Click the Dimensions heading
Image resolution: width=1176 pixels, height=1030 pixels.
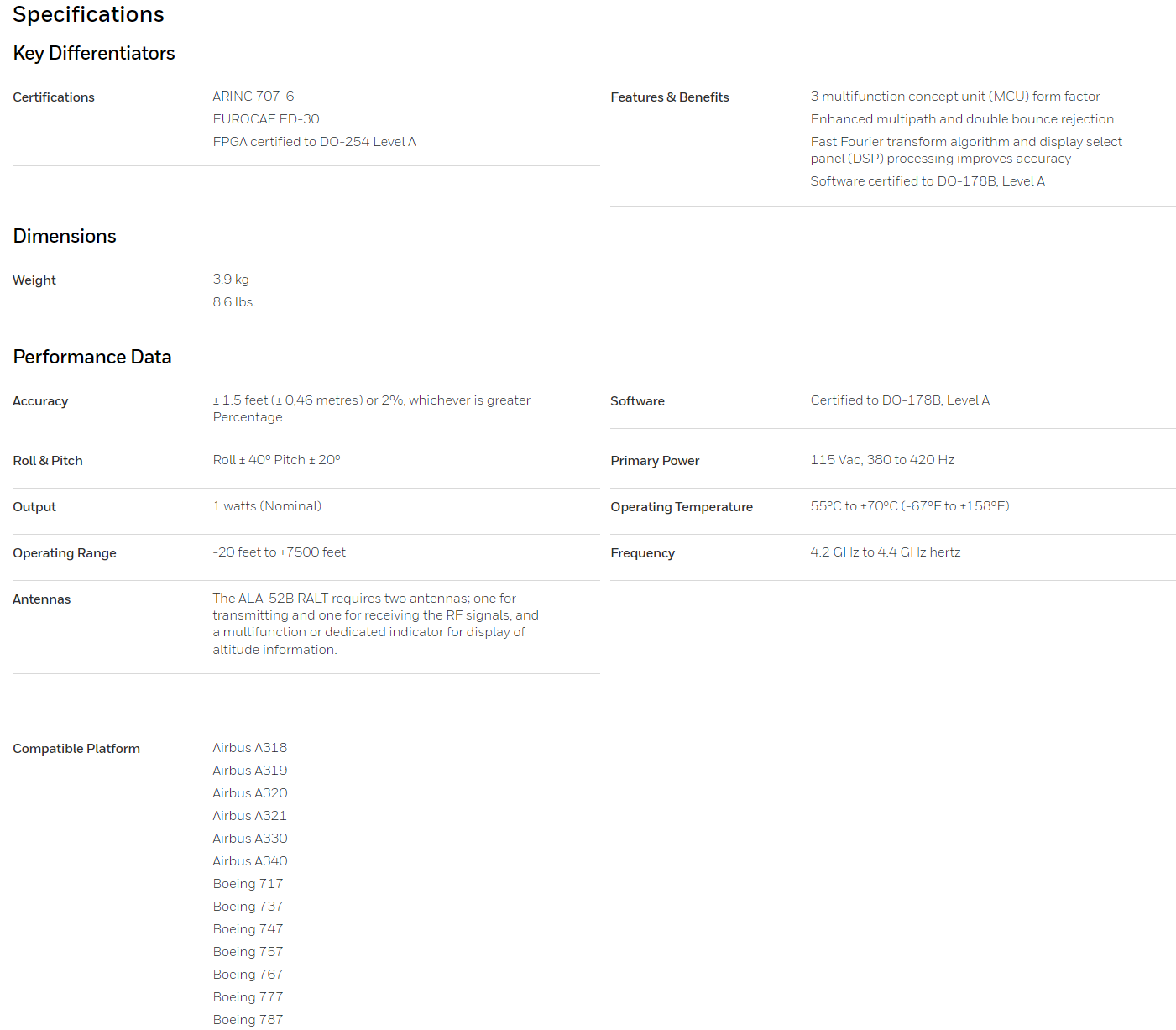(65, 236)
